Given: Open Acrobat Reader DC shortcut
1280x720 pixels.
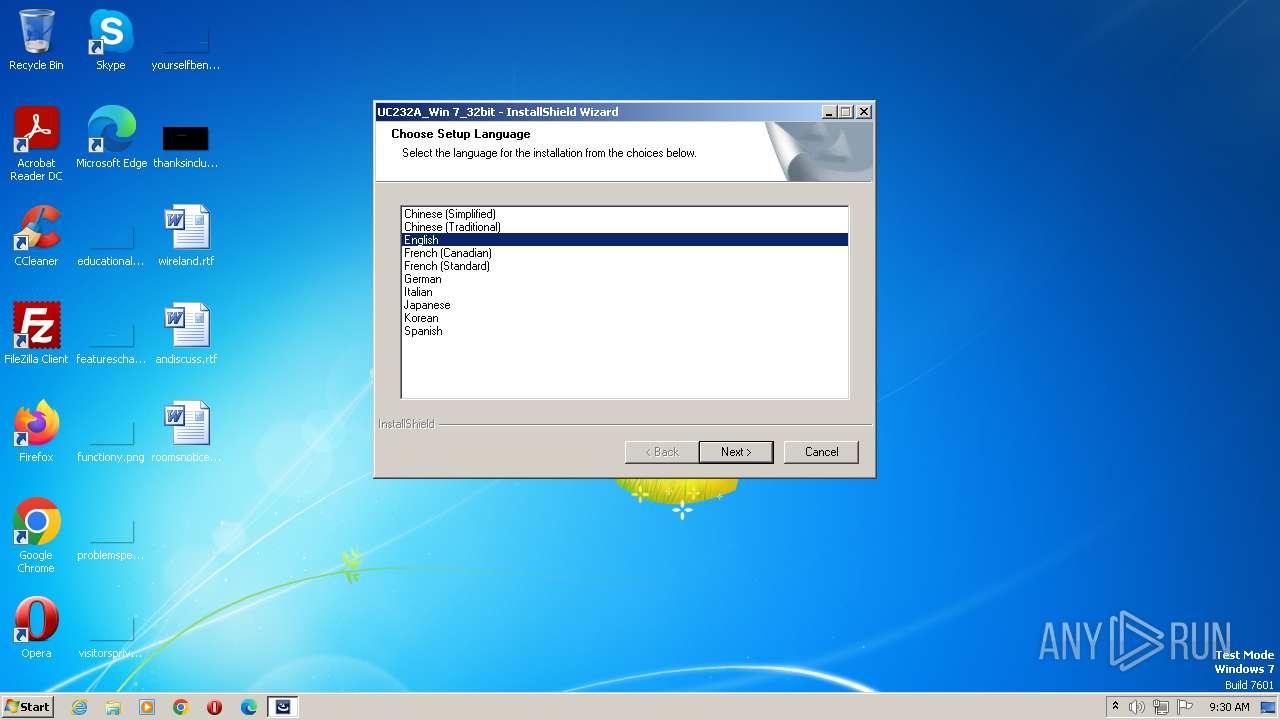Looking at the screenshot, I should point(36,144).
